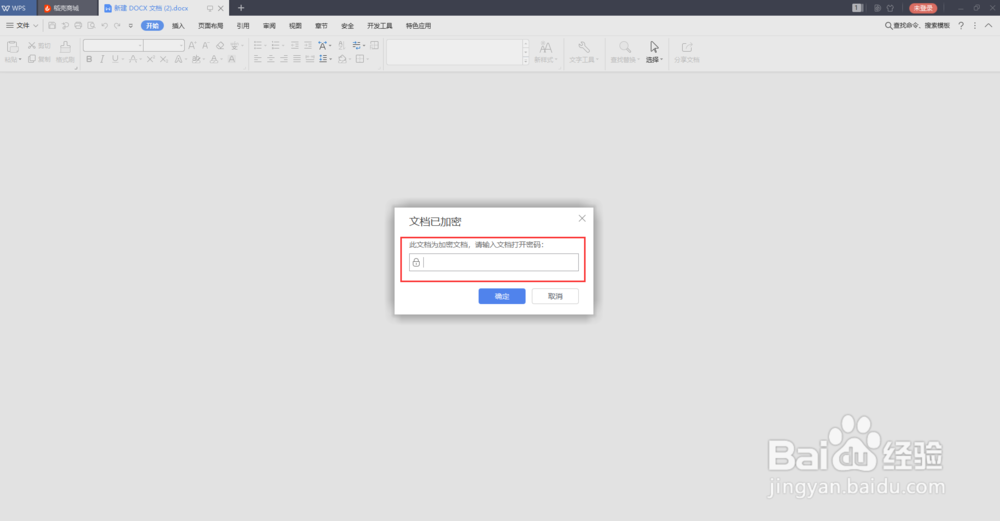Toggle subscript X₂ formatting
1000x521 pixels.
[x=164, y=59]
